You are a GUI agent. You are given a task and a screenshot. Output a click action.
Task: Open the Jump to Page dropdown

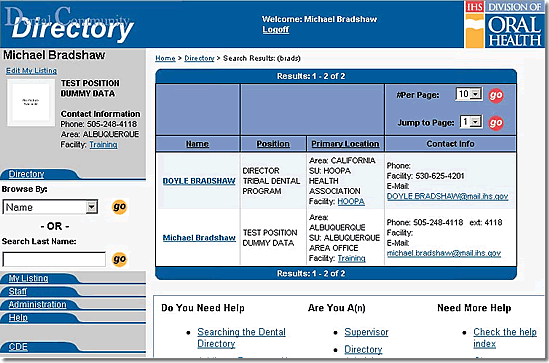click(x=471, y=122)
